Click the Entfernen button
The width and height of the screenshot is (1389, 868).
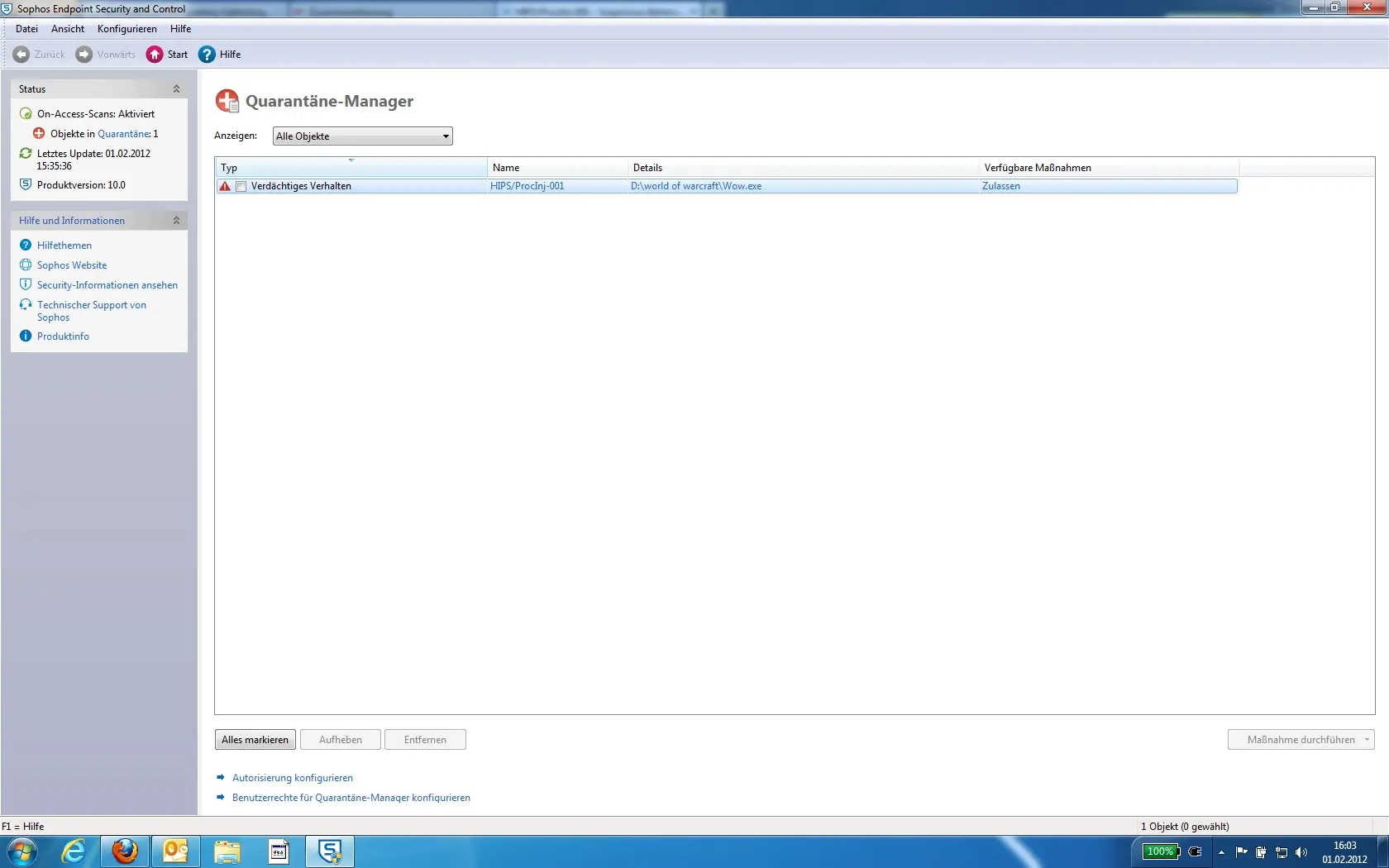coord(425,740)
